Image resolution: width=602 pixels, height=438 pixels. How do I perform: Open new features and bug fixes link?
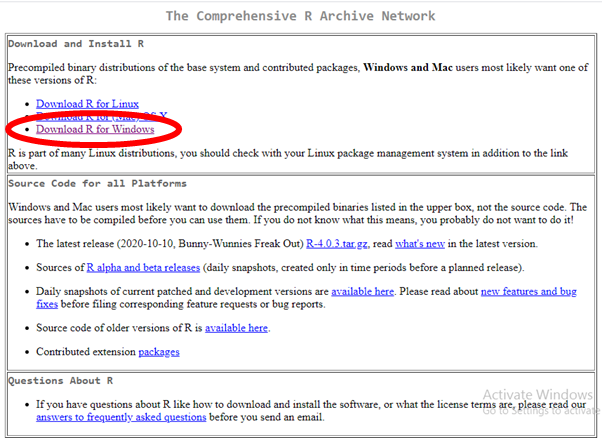tap(529, 291)
